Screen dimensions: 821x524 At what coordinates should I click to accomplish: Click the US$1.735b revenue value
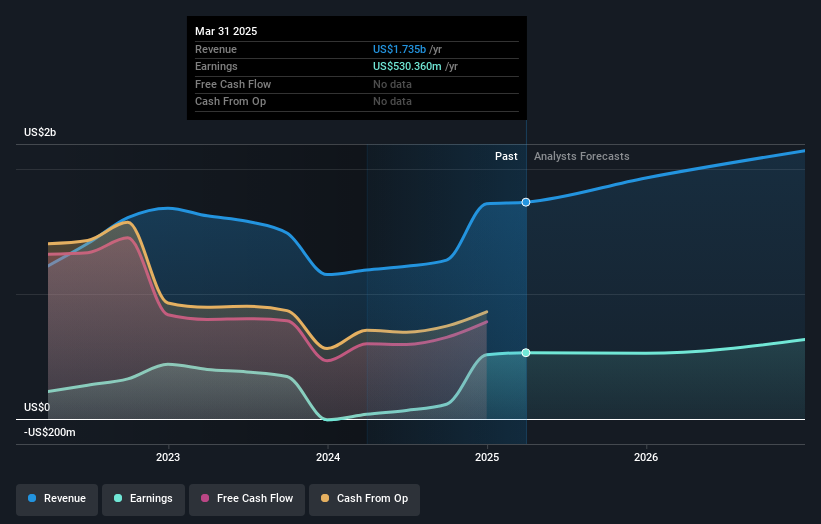point(400,49)
